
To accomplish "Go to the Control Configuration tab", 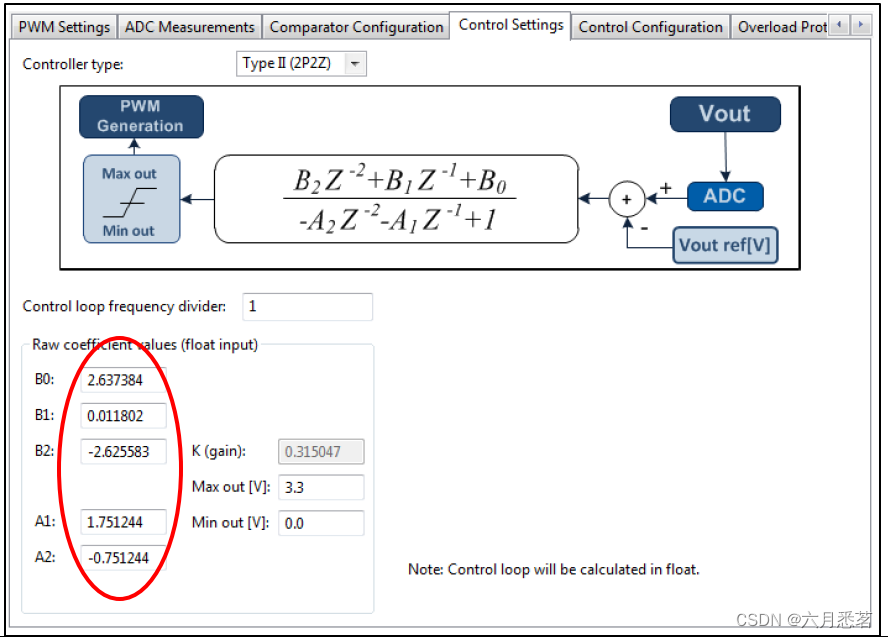I will click(650, 27).
